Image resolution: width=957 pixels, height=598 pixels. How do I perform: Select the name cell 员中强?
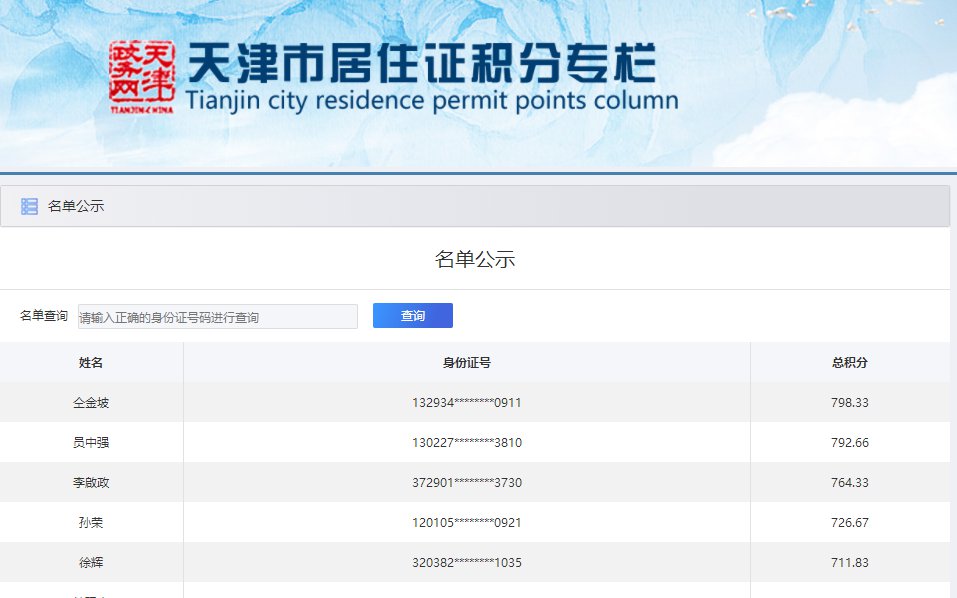[x=91, y=443]
